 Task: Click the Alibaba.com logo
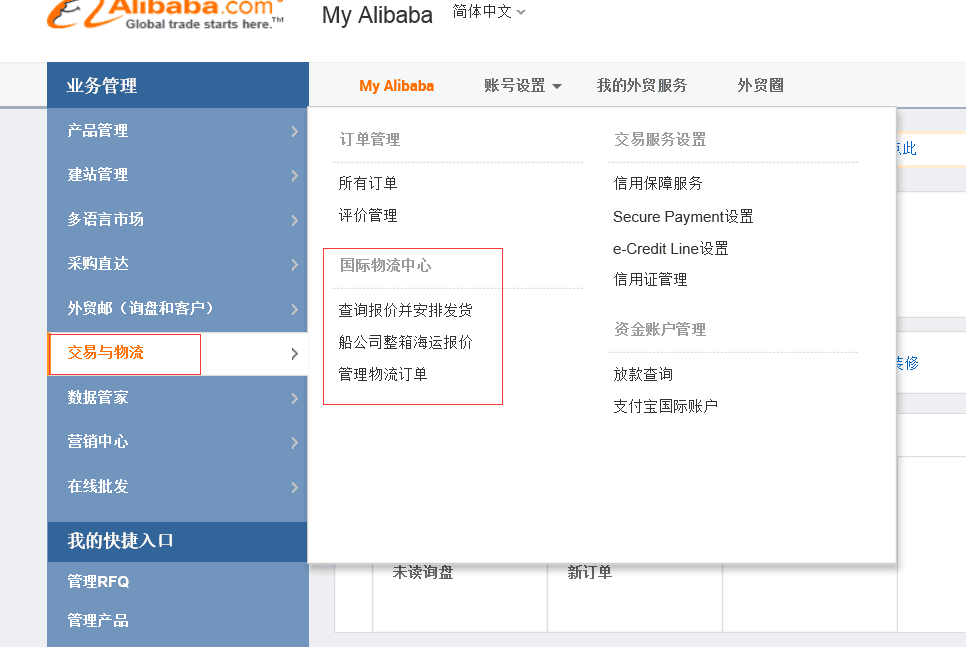click(x=165, y=14)
